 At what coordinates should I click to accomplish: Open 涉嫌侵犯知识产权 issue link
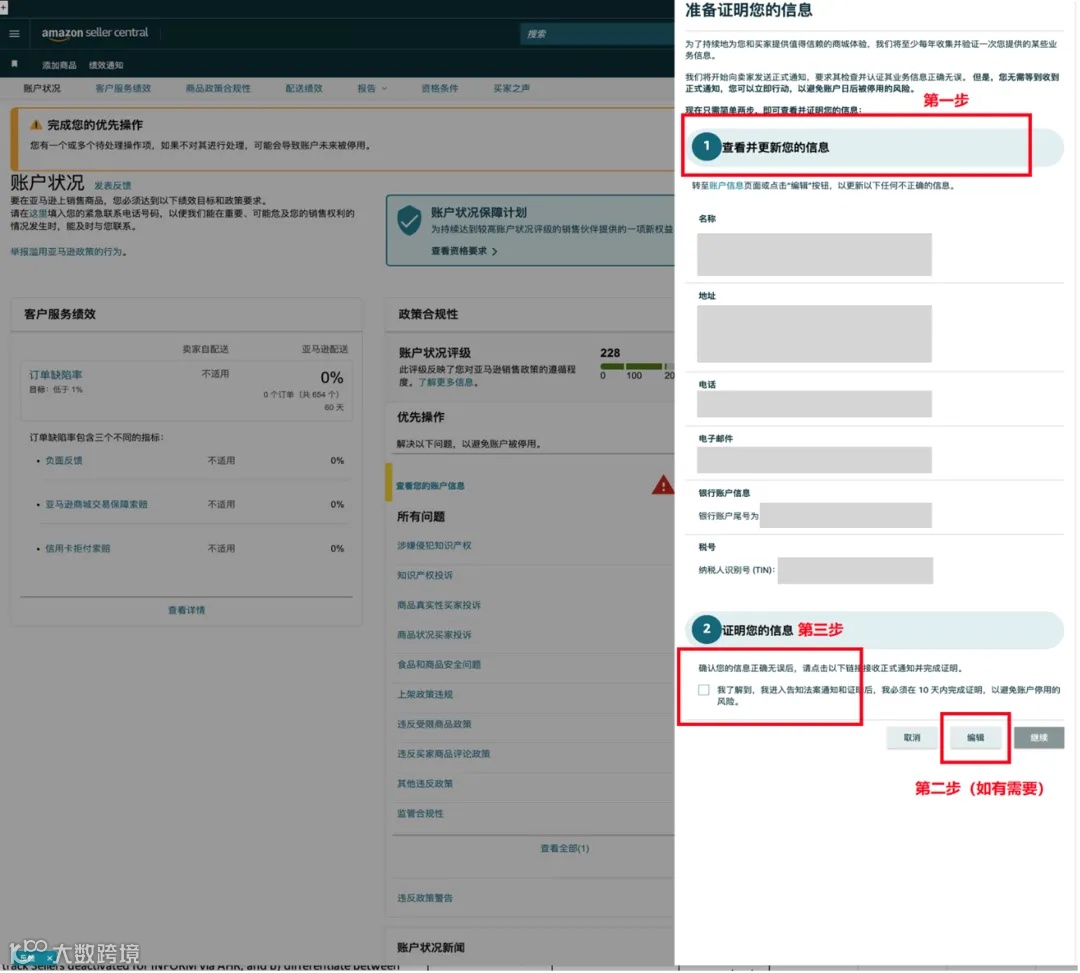tap(434, 545)
